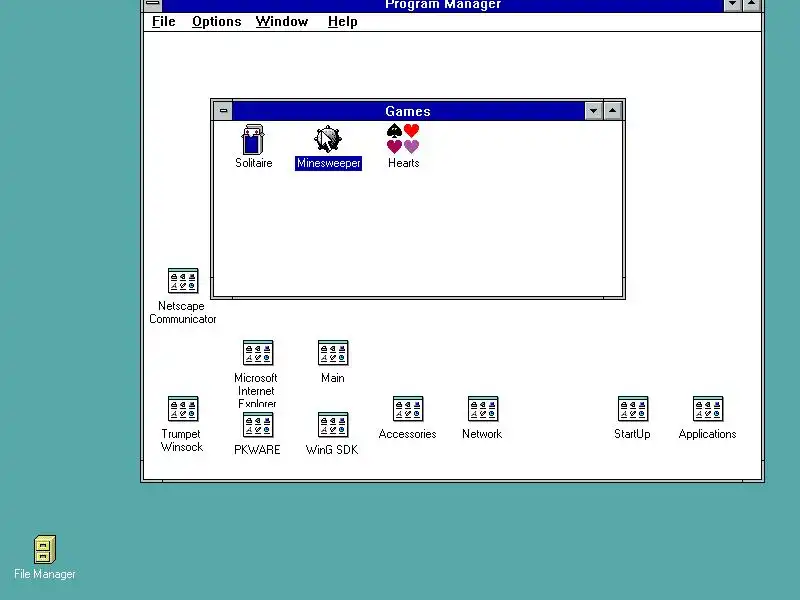Screen dimensions: 800x600
Task: Select the Netscape Communicator group icon
Action: pyautogui.click(x=183, y=281)
